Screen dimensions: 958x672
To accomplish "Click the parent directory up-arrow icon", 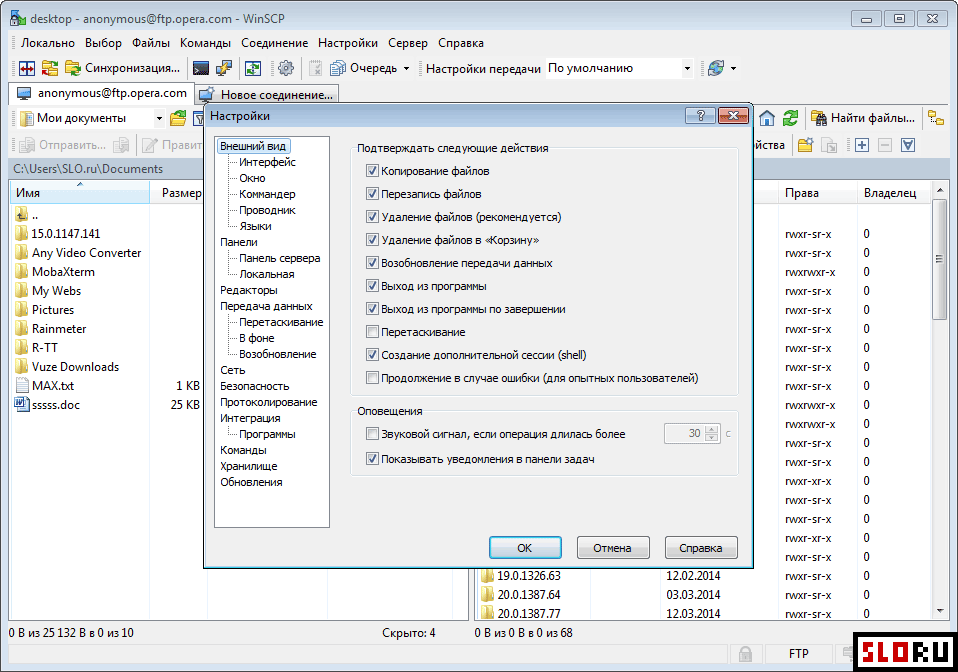I will tap(22, 214).
